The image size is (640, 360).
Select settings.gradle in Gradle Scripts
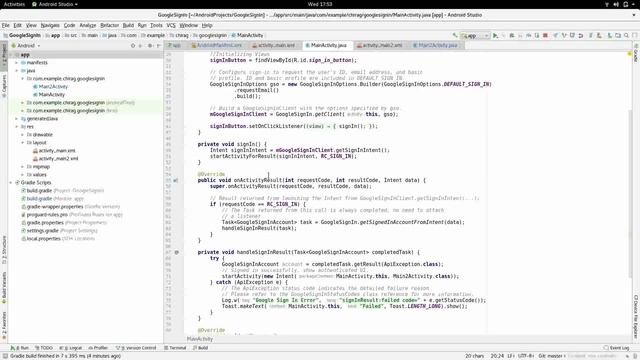point(42,231)
